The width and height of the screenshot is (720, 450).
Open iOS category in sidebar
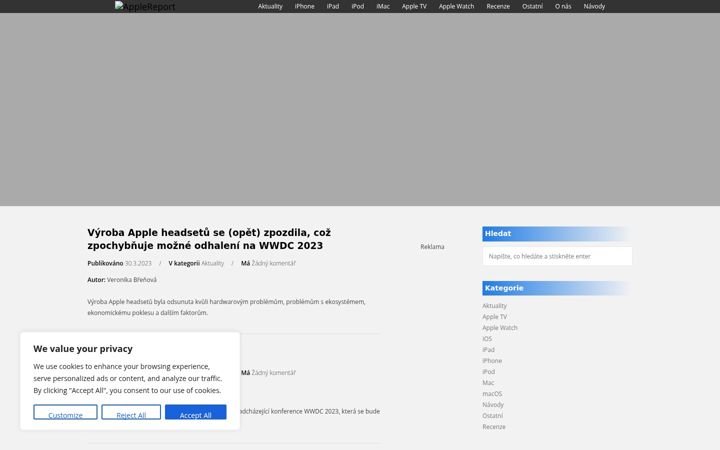pyautogui.click(x=487, y=339)
